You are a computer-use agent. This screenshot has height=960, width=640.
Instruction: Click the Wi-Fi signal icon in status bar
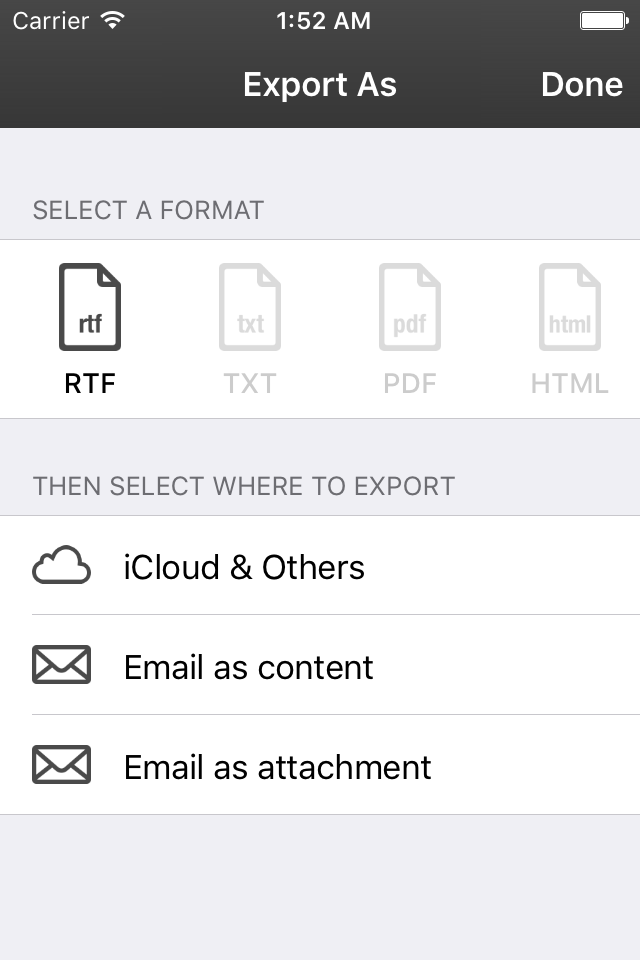point(111,19)
